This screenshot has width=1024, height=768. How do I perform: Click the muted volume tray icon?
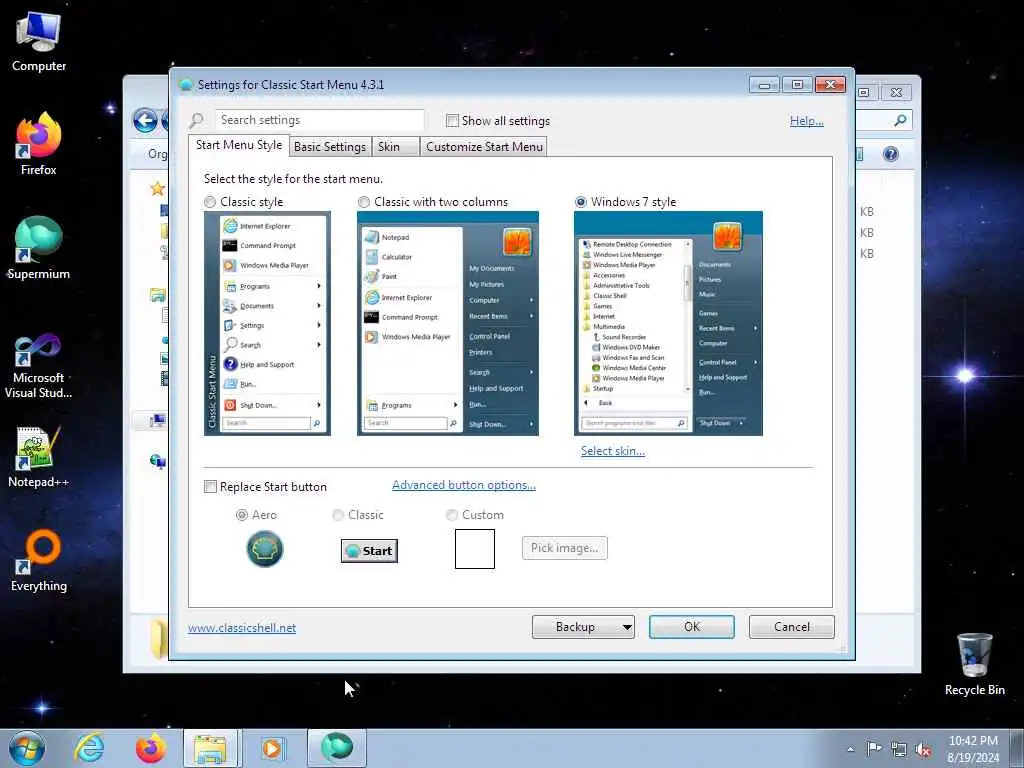tap(923, 750)
